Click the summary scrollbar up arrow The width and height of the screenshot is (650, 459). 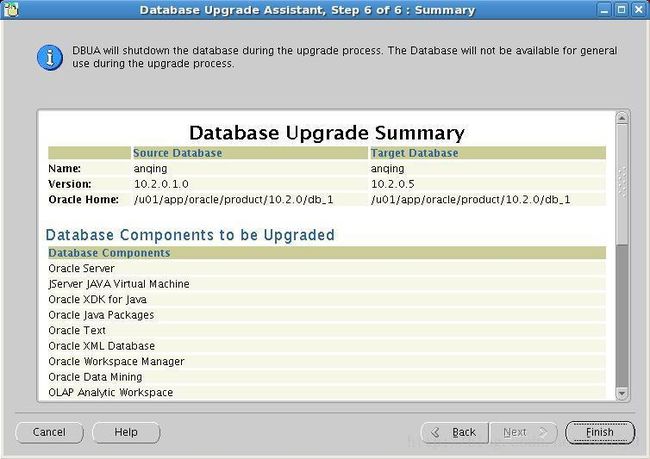coord(622,118)
